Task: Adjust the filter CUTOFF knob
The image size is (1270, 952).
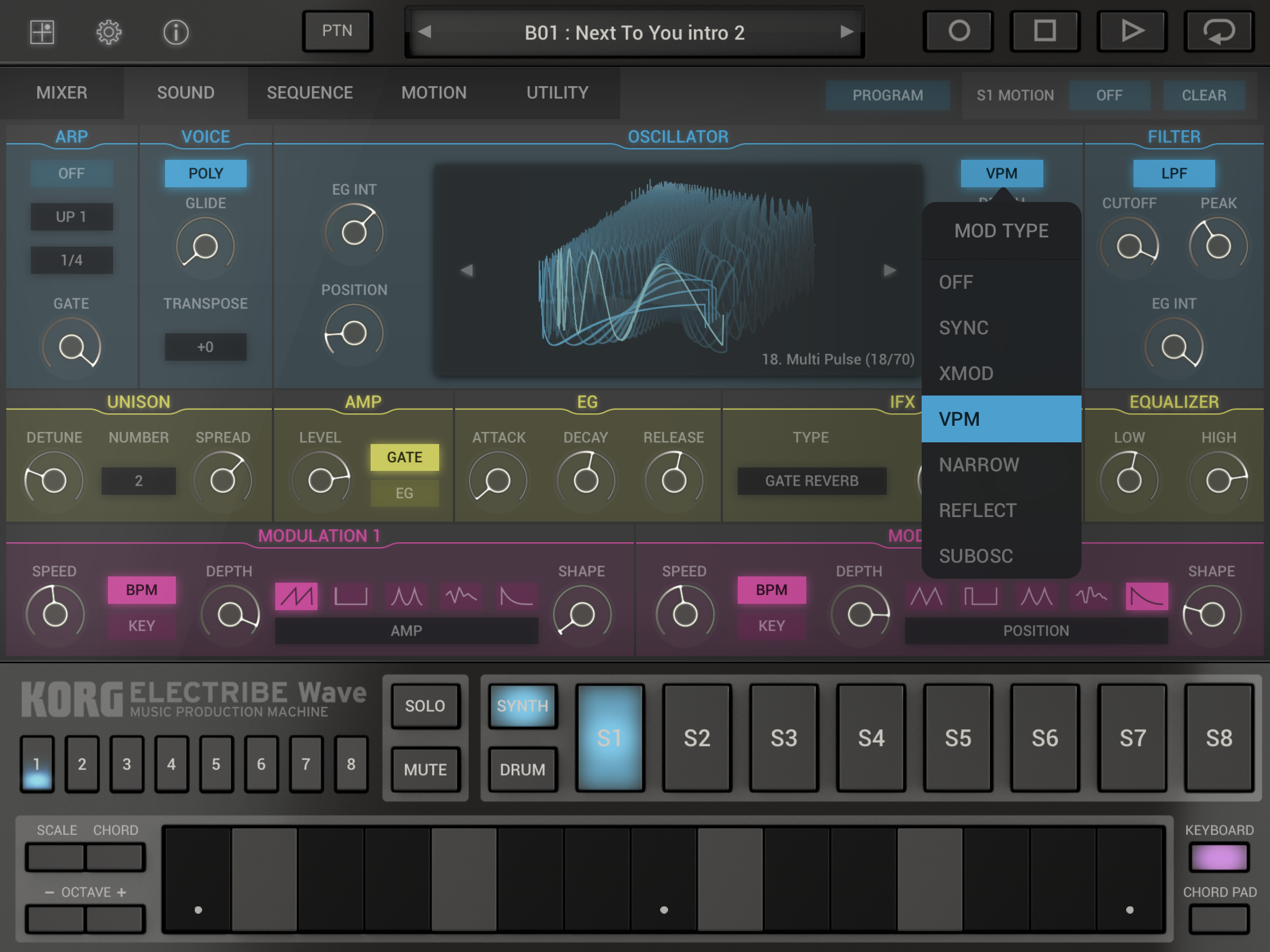Action: coord(1130,247)
